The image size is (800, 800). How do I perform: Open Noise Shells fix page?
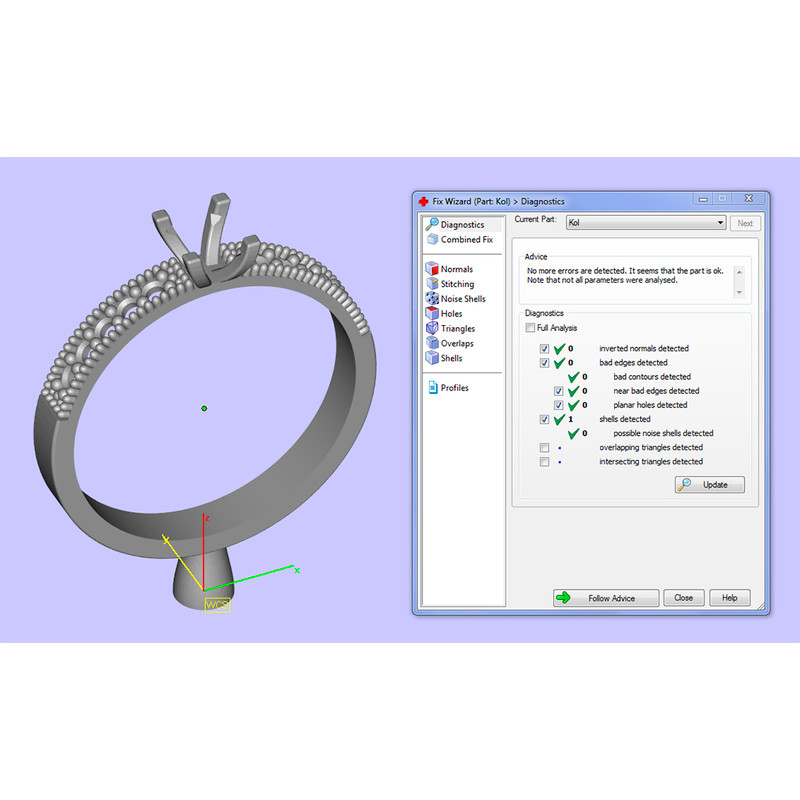(x=462, y=299)
